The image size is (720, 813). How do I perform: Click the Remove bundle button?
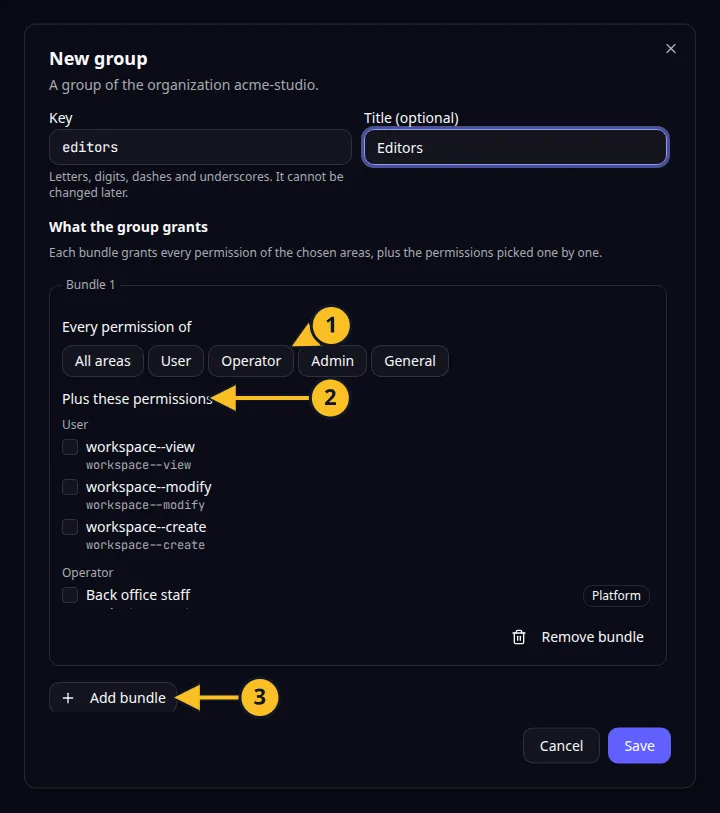[x=578, y=637]
